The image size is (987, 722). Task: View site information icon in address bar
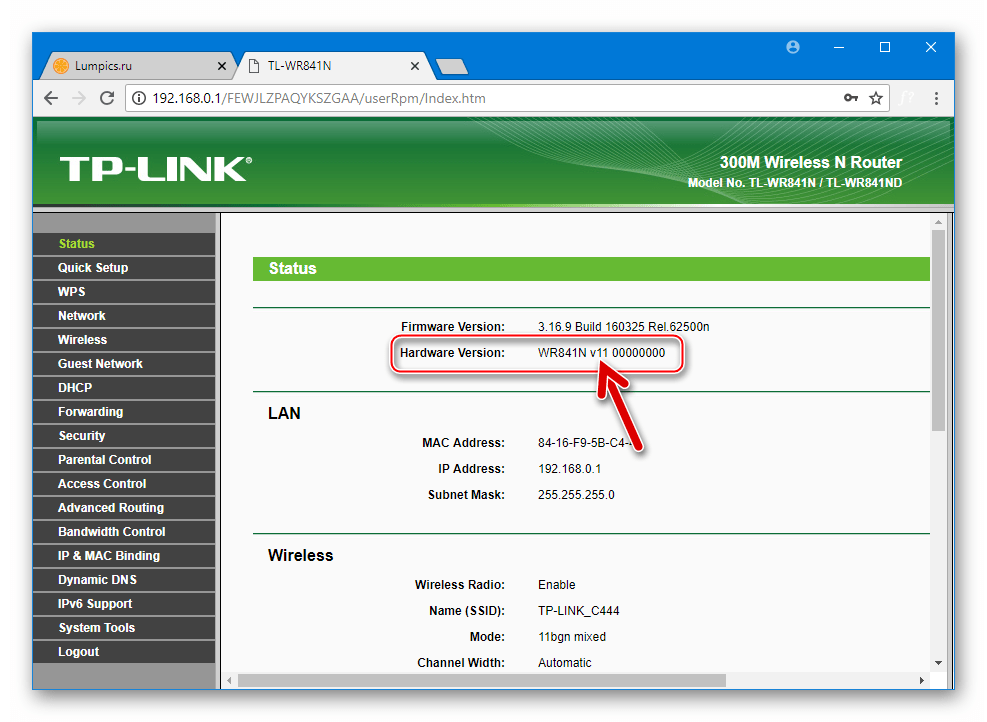click(x=139, y=98)
